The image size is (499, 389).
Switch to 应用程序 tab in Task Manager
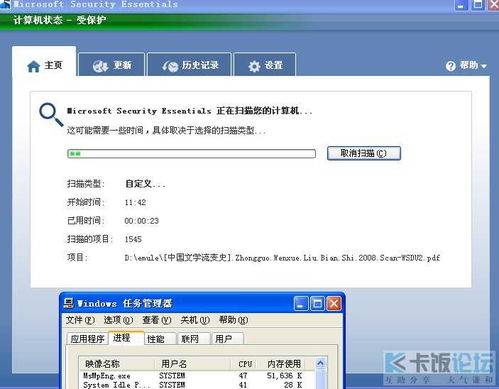point(87,339)
